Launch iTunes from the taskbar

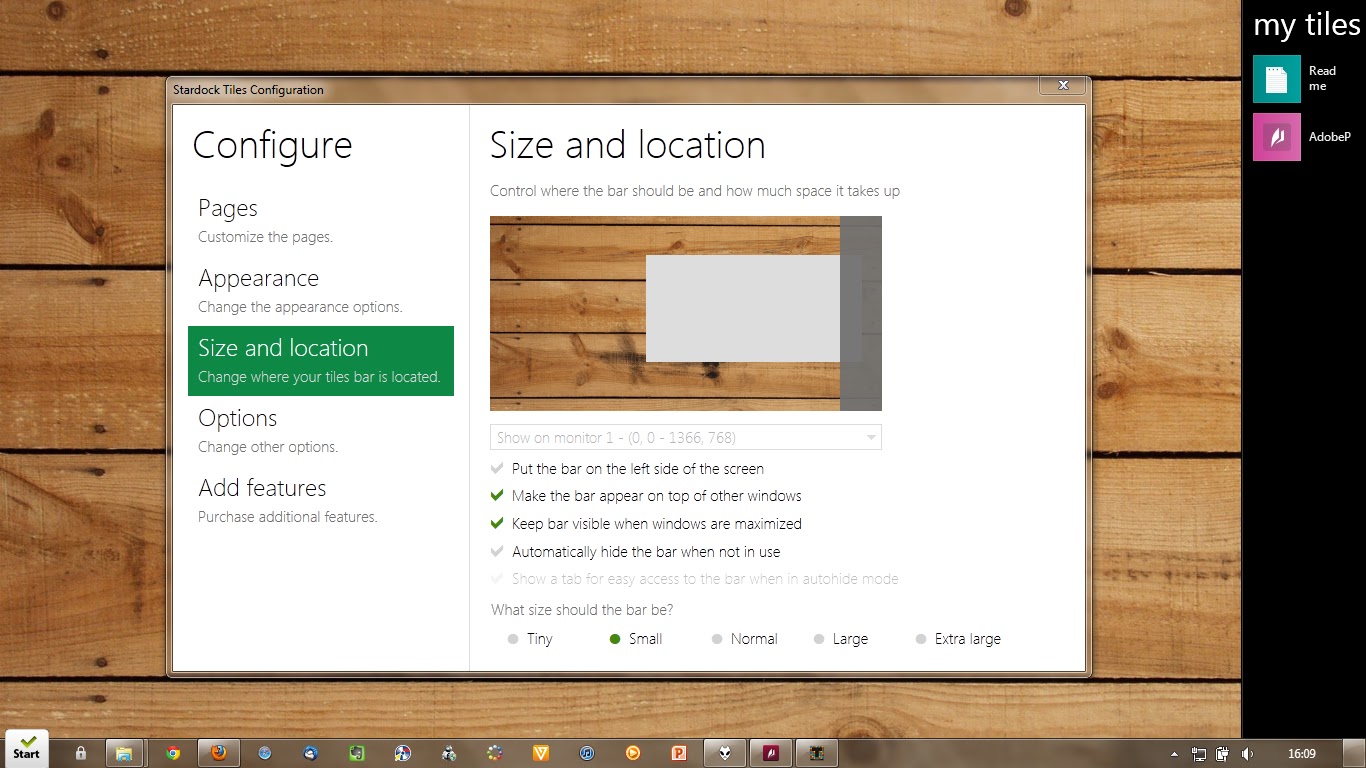pyautogui.click(x=587, y=753)
